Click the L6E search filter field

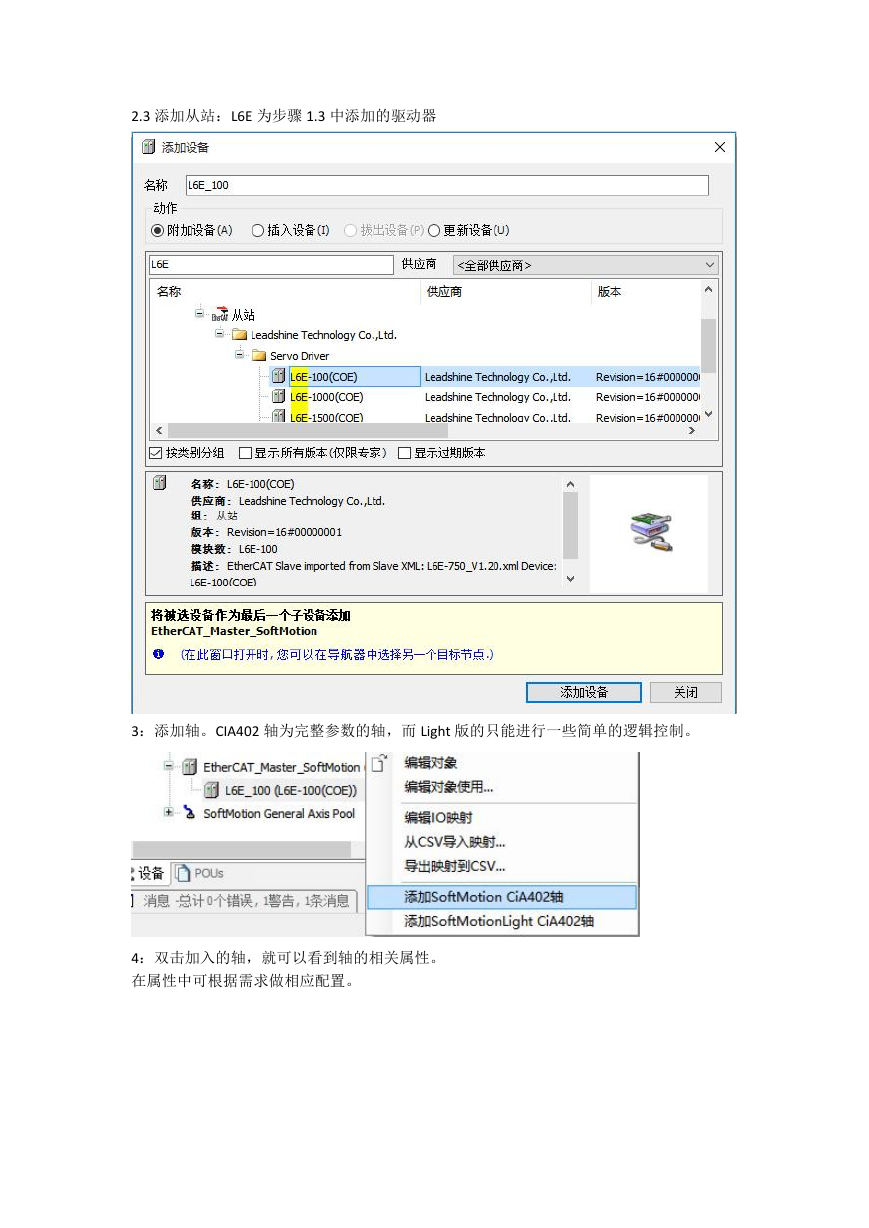click(x=271, y=265)
